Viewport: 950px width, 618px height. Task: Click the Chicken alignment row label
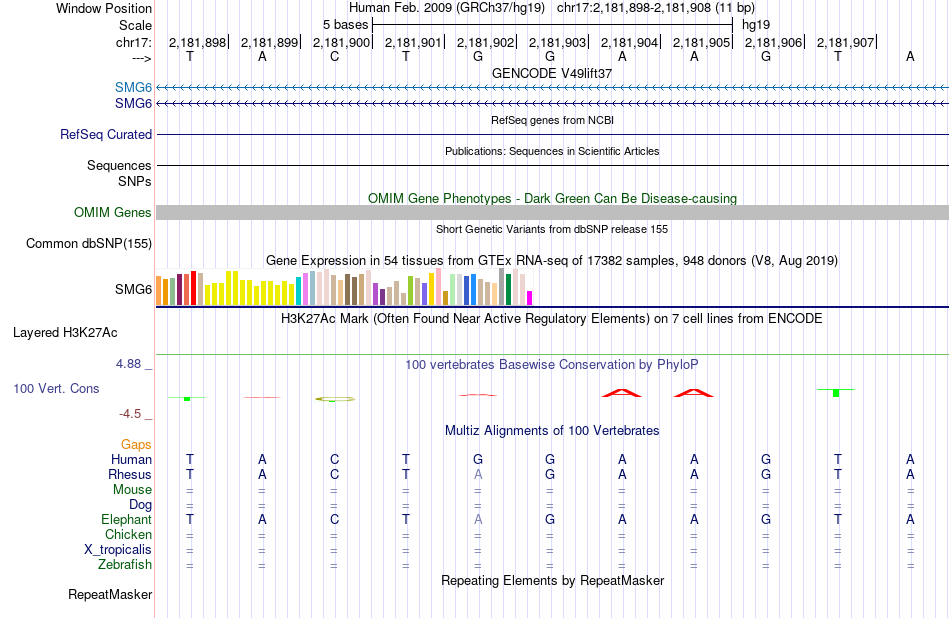[x=128, y=534]
